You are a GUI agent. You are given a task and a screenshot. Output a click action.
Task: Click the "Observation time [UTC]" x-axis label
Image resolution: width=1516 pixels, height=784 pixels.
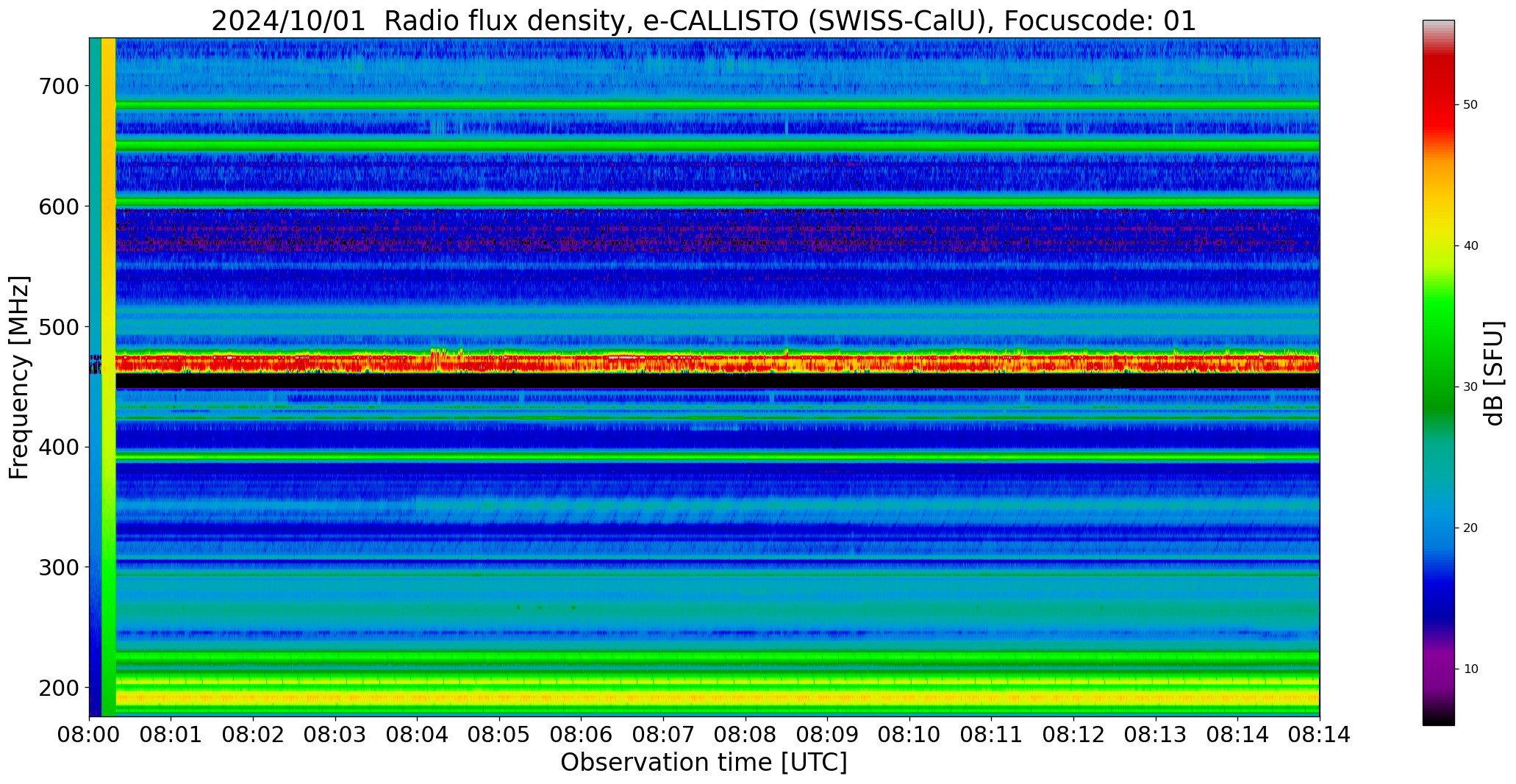(x=704, y=763)
